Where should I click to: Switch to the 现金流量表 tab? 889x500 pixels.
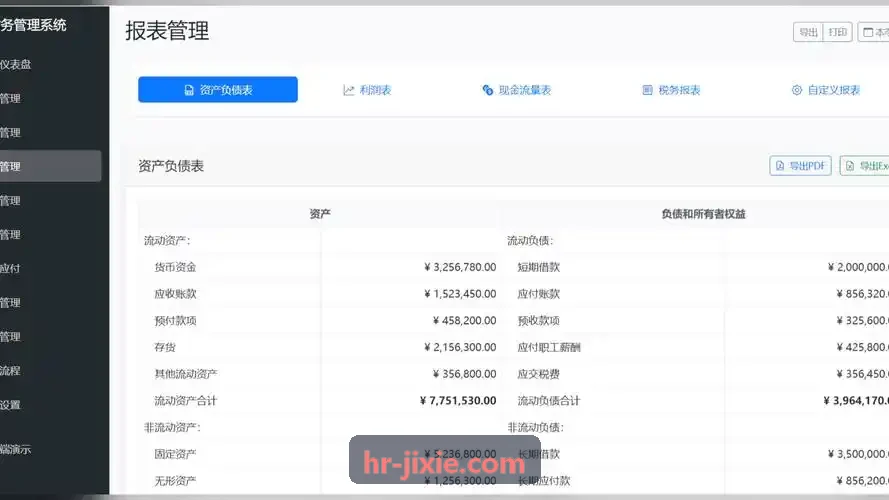[517, 90]
